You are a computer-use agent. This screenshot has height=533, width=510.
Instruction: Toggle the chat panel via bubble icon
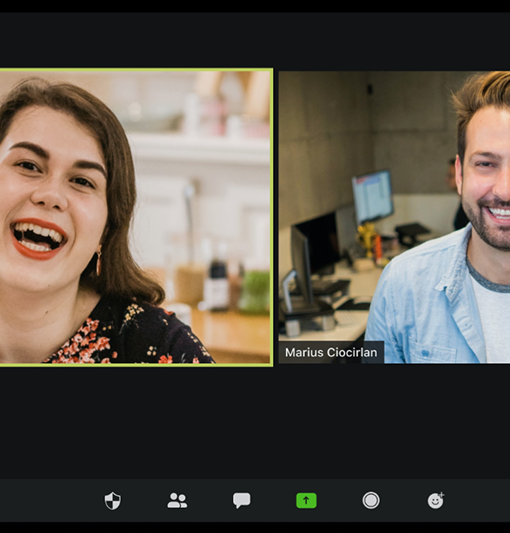242,501
